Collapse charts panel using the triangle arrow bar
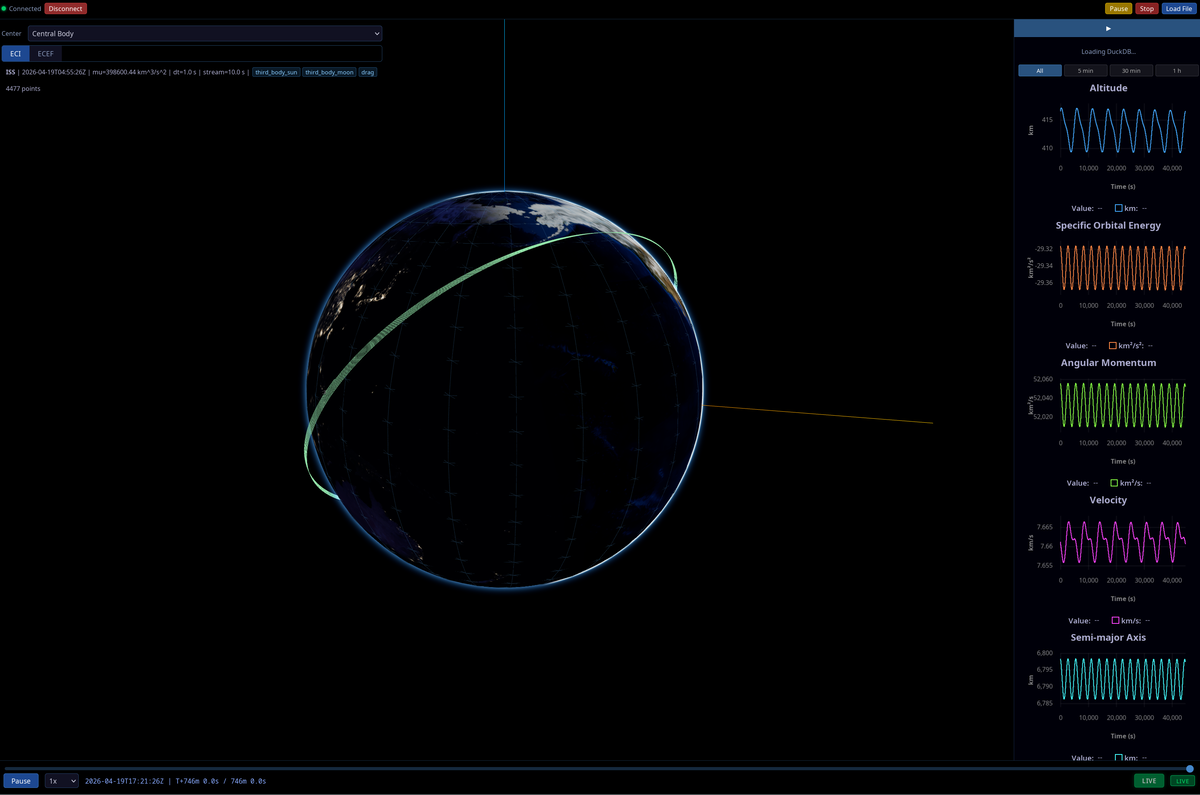Viewport: 1200px width, 795px height. (x=1107, y=28)
